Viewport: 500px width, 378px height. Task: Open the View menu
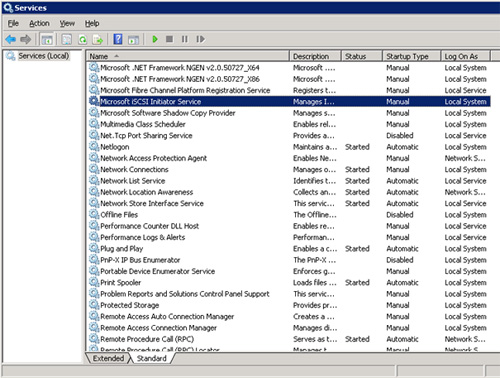tap(67, 23)
